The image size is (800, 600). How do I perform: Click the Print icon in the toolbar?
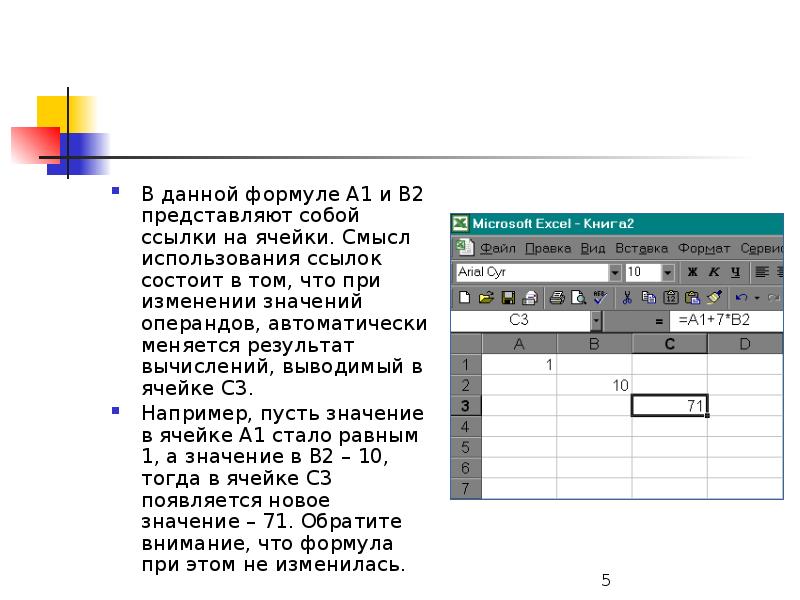pos(530,297)
